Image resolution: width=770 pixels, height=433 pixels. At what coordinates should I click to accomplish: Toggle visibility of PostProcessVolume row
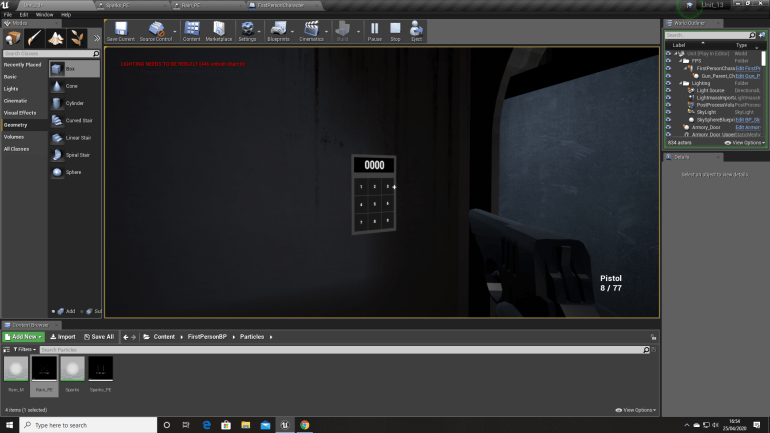point(668,105)
